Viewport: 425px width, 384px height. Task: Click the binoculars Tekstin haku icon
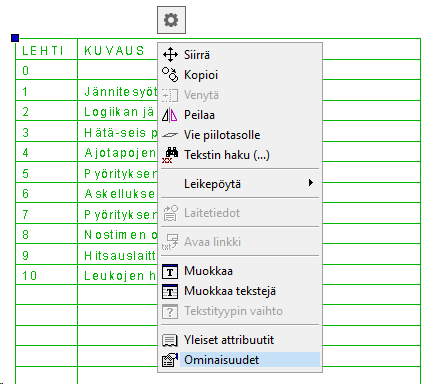click(x=170, y=155)
